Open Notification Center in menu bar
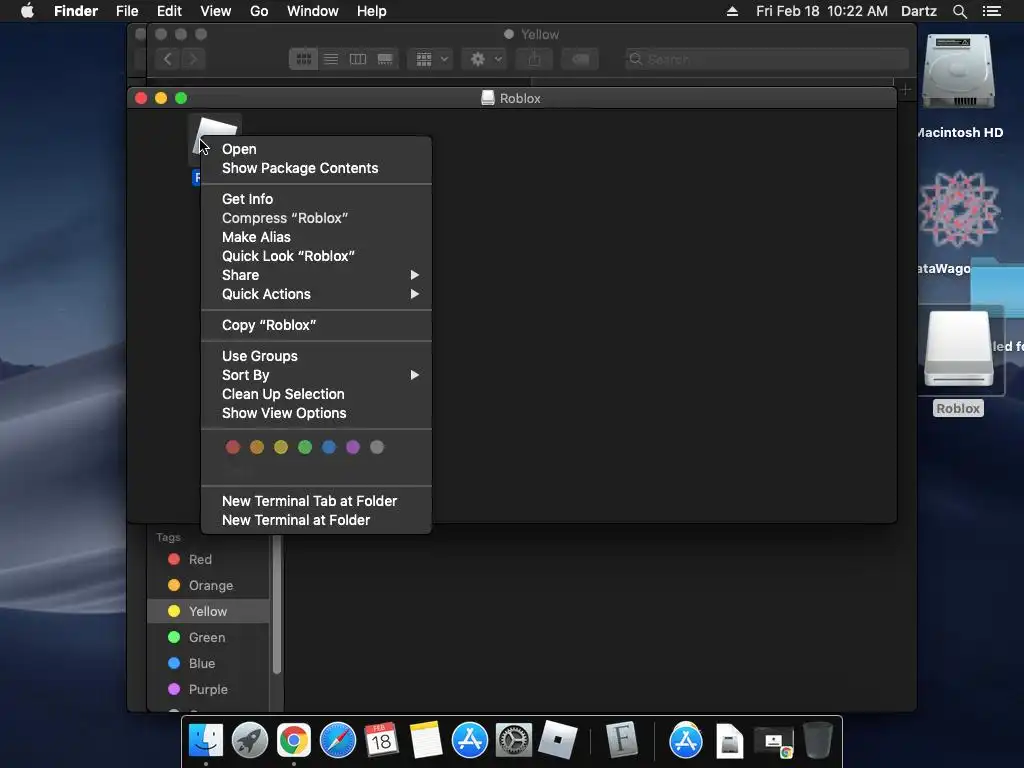This screenshot has height=768, width=1024. click(x=991, y=11)
